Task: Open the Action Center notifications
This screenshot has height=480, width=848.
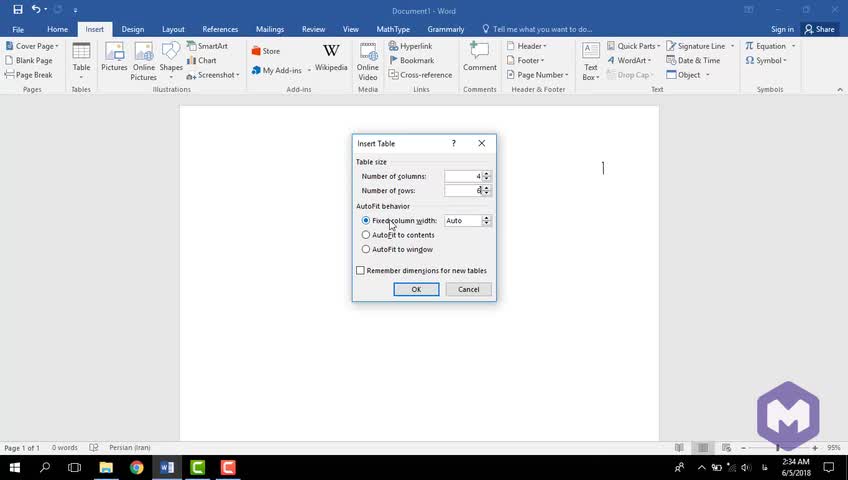Action: (829, 467)
